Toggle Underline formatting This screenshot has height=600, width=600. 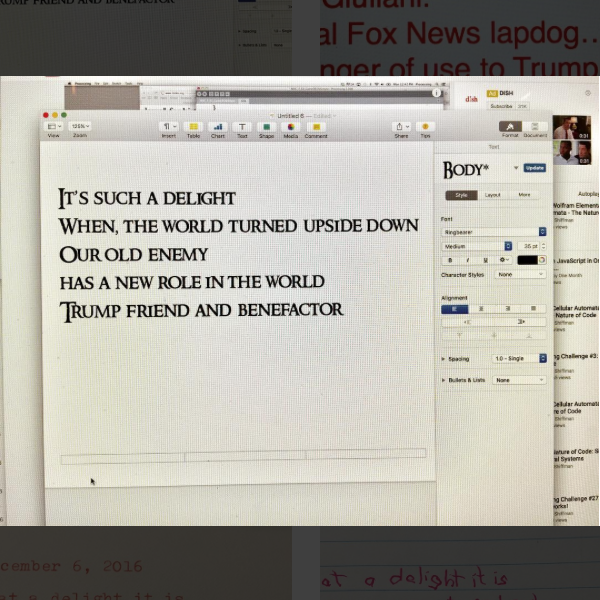485,260
